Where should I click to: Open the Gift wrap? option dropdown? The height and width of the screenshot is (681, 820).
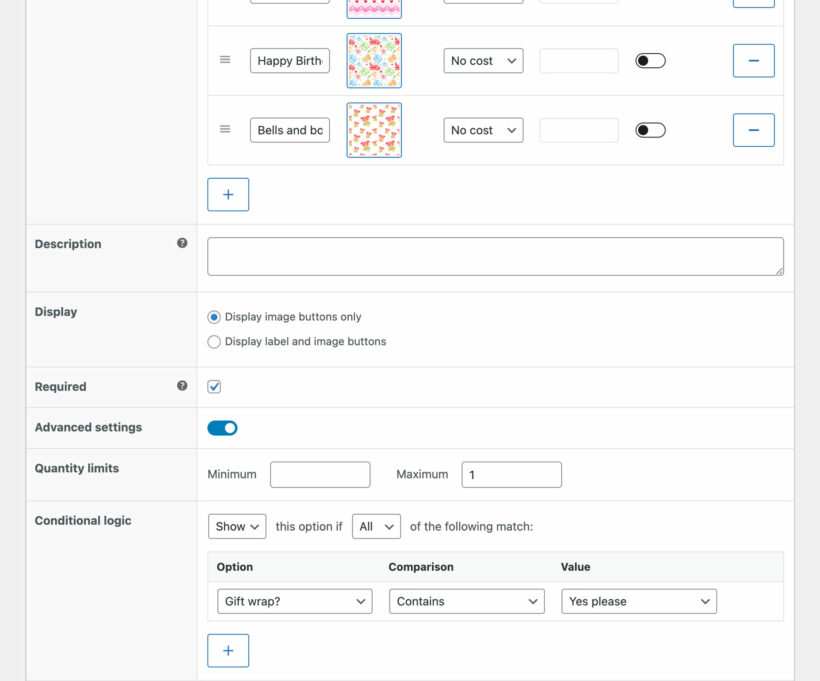point(294,601)
